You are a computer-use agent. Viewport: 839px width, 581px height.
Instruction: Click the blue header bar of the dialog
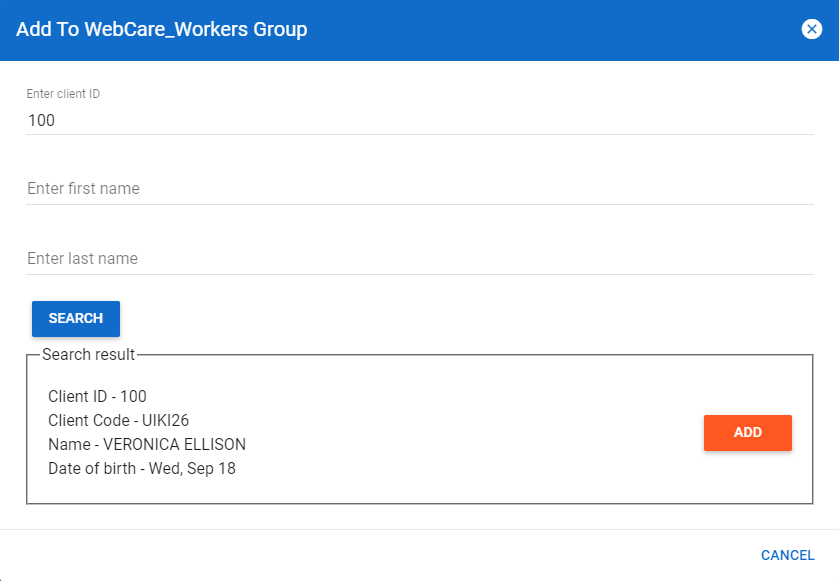pyautogui.click(x=420, y=29)
